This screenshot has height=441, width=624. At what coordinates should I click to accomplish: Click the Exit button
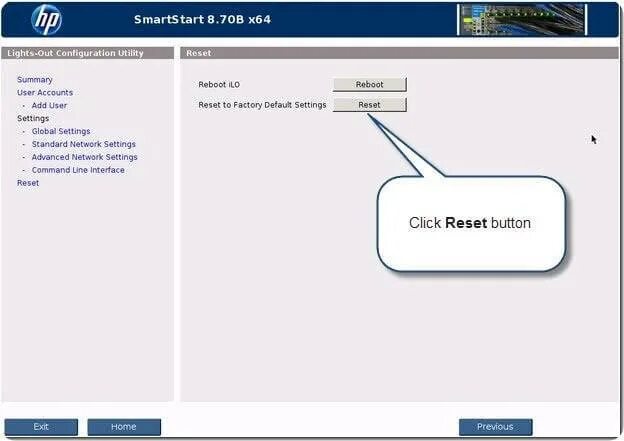click(x=41, y=427)
